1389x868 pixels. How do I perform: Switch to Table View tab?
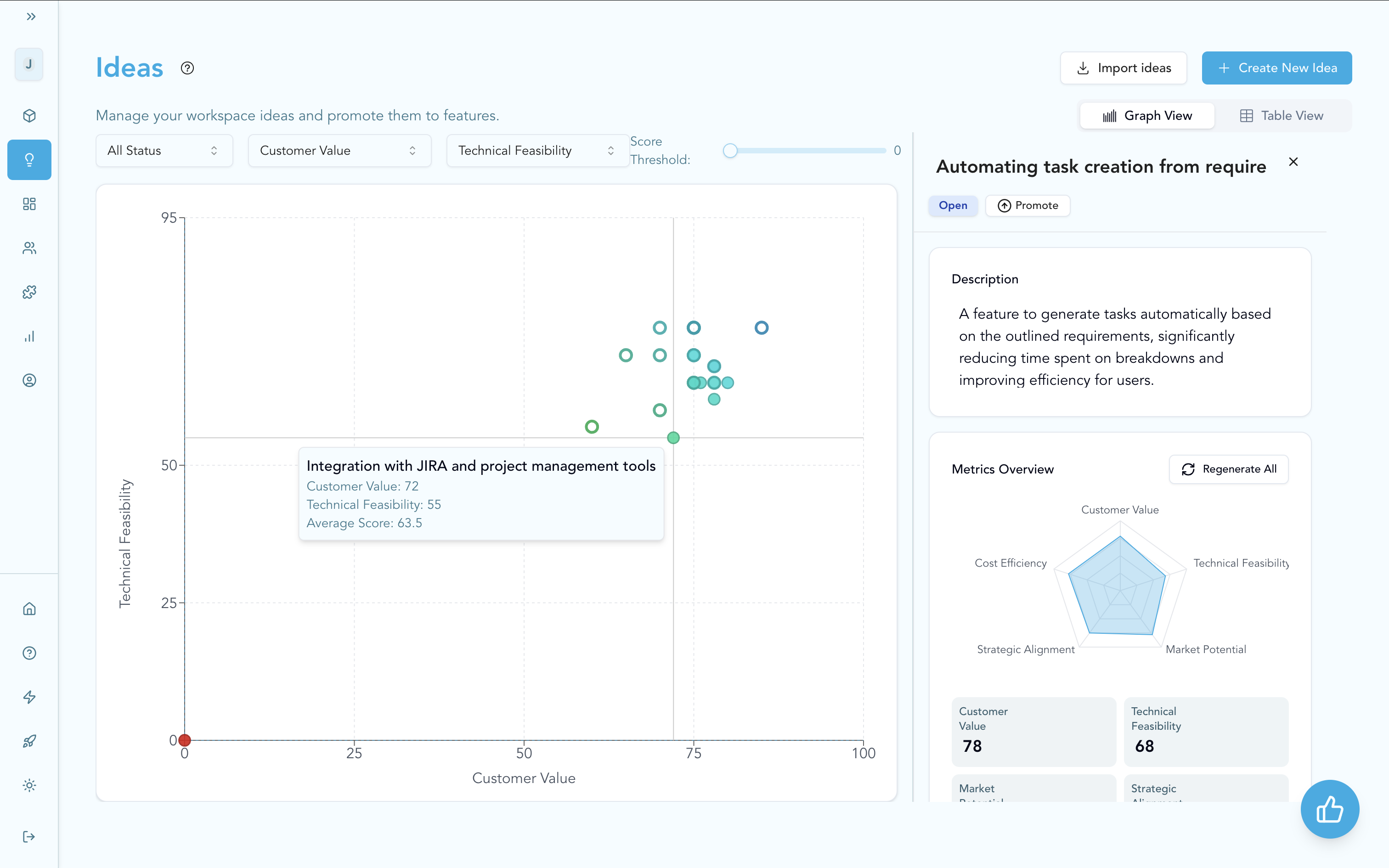coord(1282,116)
